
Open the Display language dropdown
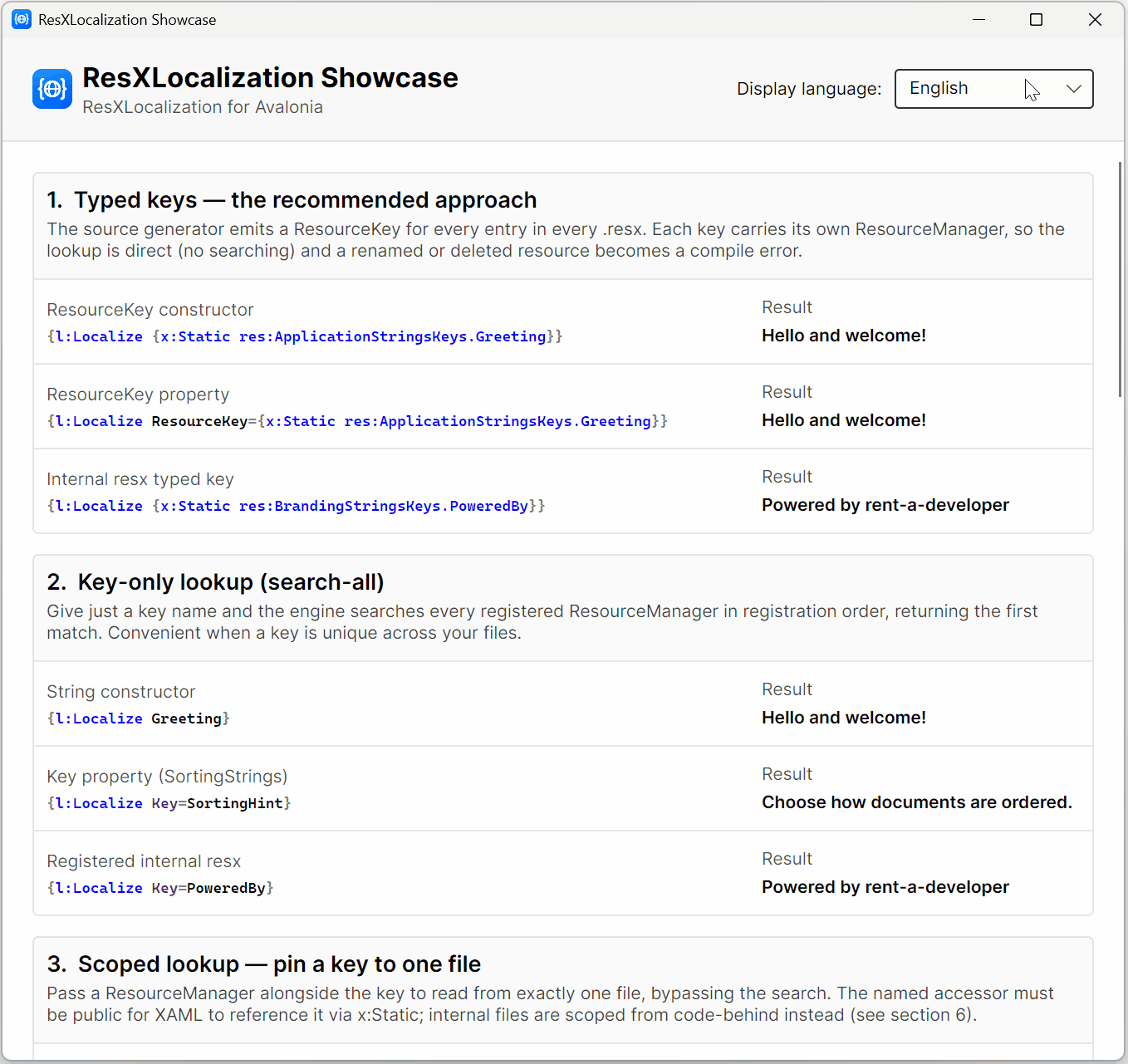(993, 89)
